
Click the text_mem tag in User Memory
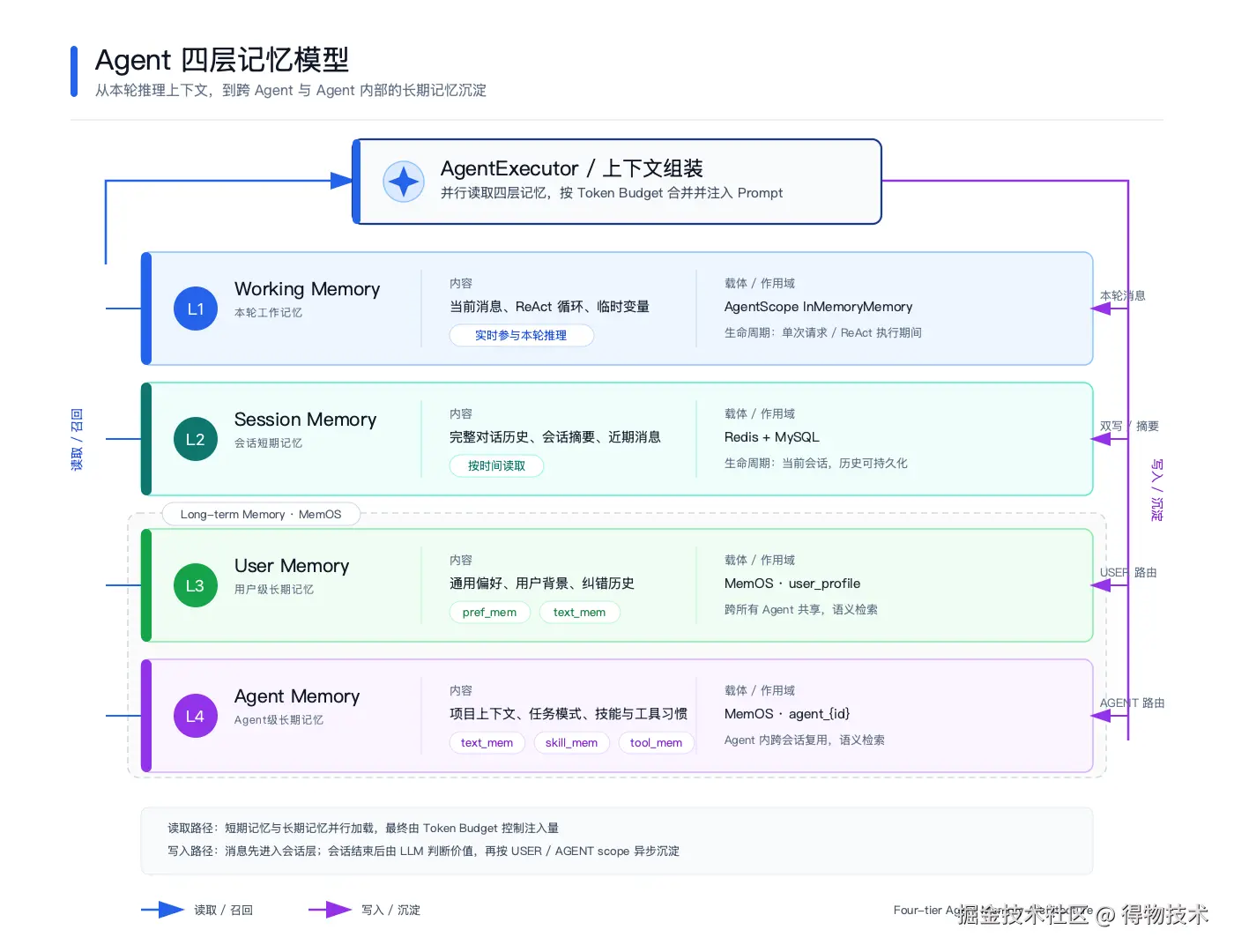click(x=579, y=613)
